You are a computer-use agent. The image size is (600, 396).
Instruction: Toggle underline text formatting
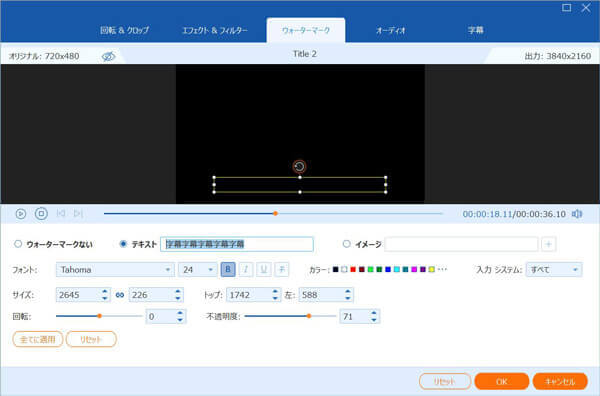point(264,270)
